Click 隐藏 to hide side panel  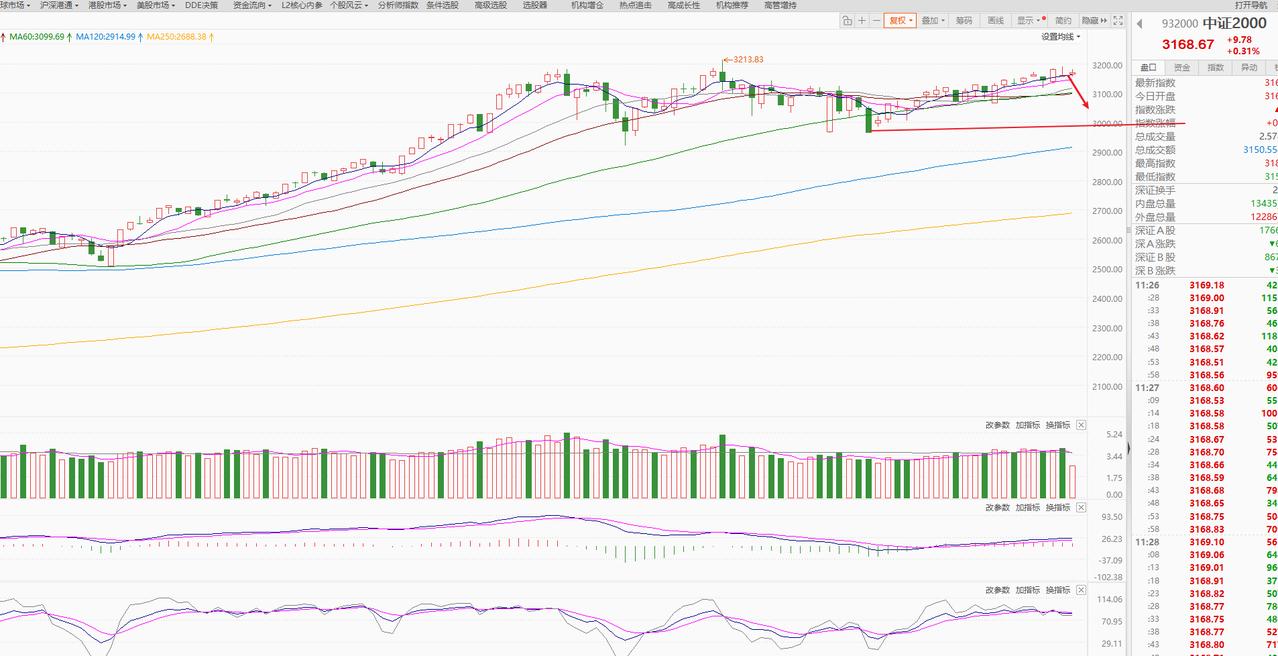pos(1093,20)
